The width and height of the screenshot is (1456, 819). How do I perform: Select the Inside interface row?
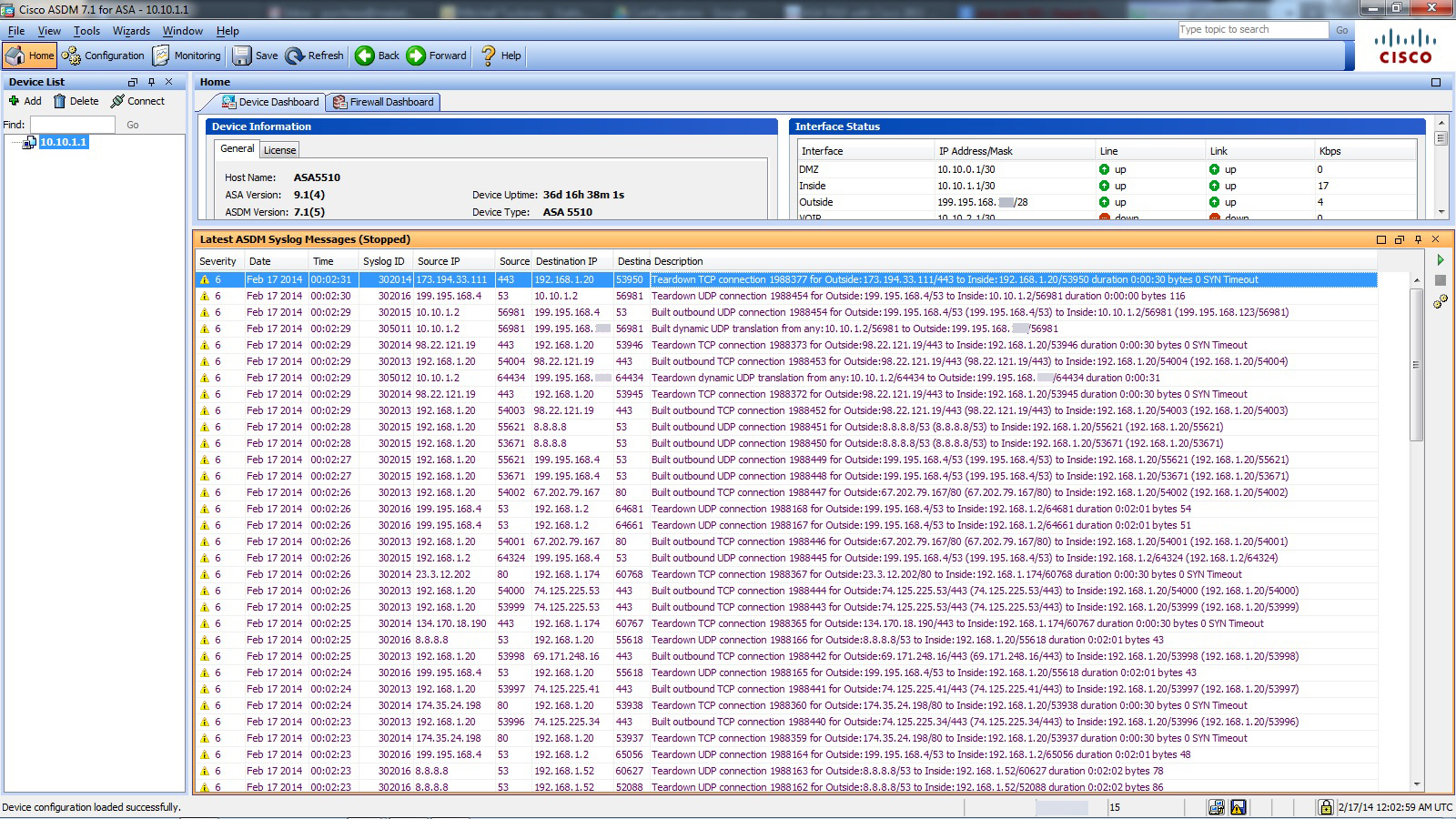click(x=1107, y=186)
